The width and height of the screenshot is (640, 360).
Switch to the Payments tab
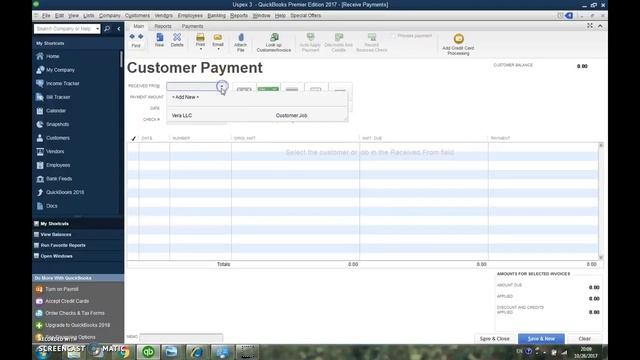(x=192, y=26)
